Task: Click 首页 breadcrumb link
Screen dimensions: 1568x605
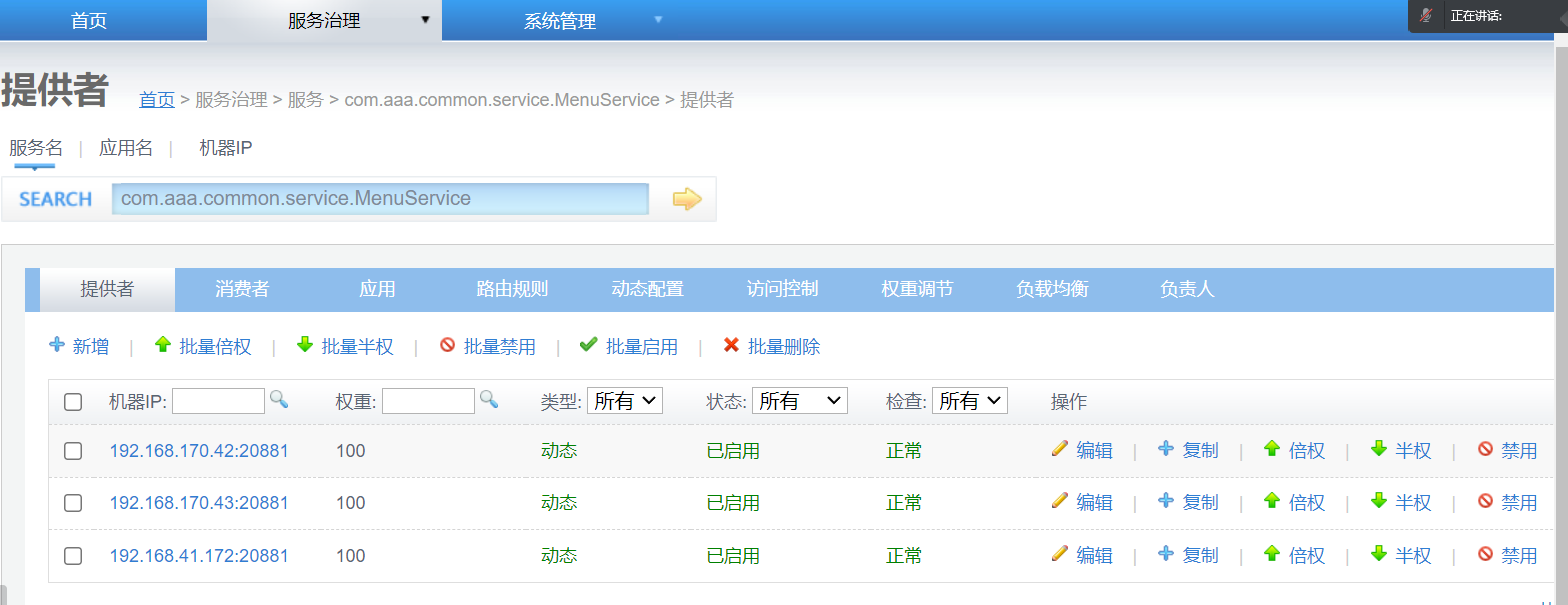Action: click(157, 100)
